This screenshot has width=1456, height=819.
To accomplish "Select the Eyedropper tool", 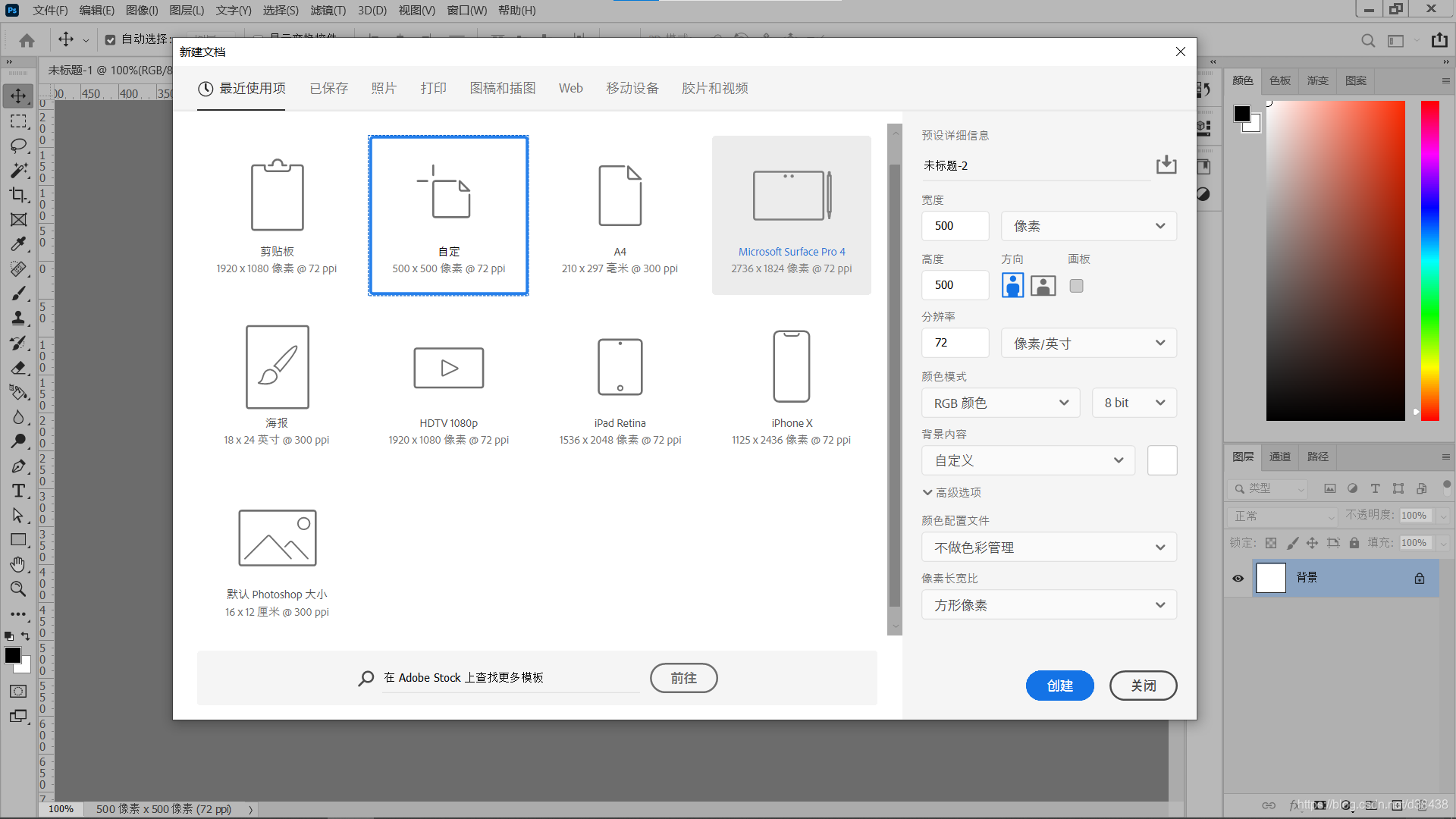I will [18, 244].
